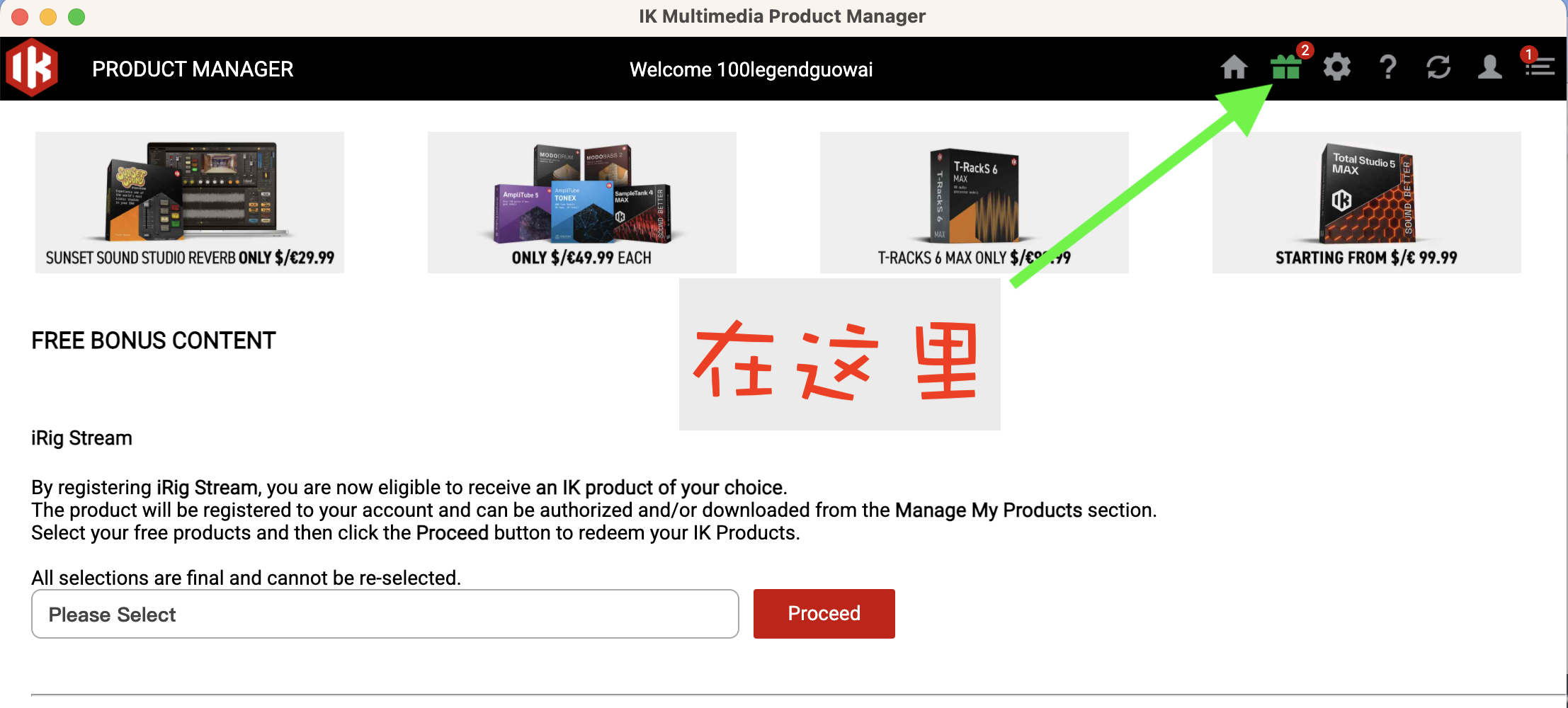Go to the Home icon
Viewport: 1568px width, 708px height.
coord(1234,68)
